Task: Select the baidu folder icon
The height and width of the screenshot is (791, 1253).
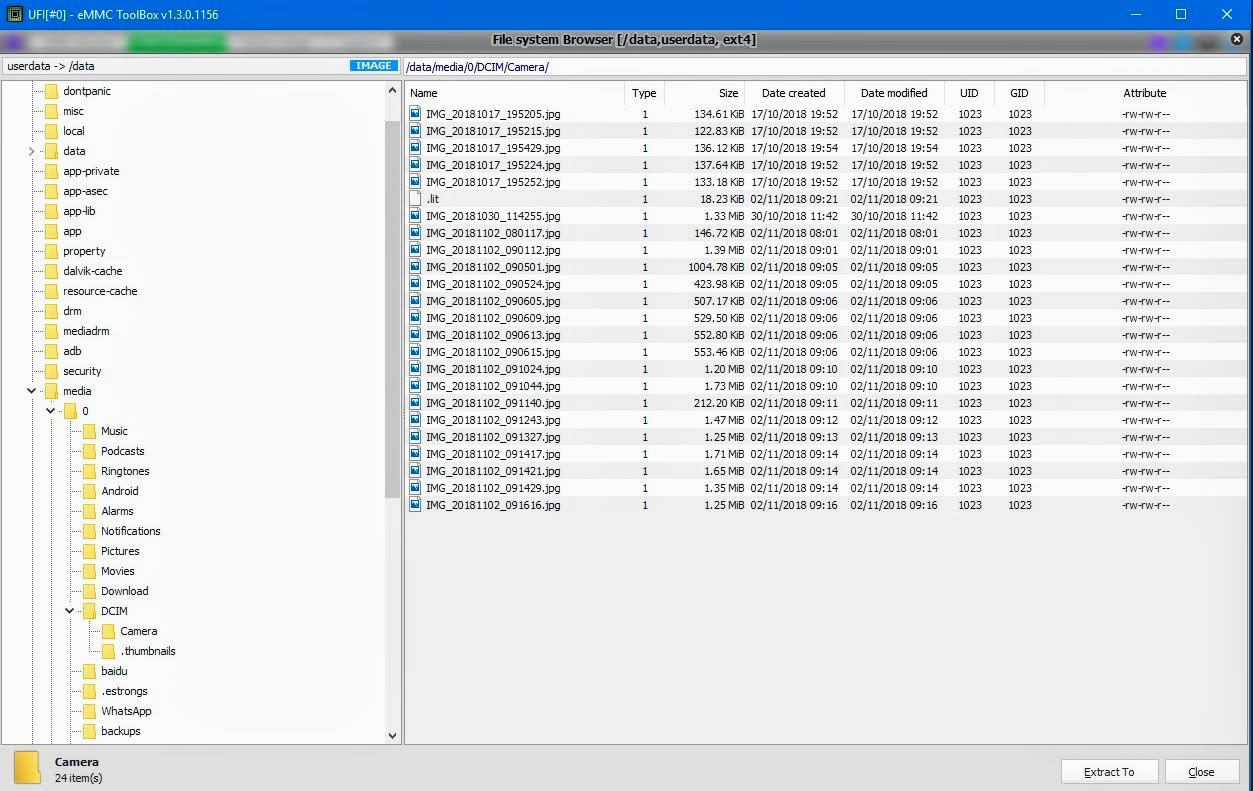Action: (x=89, y=671)
